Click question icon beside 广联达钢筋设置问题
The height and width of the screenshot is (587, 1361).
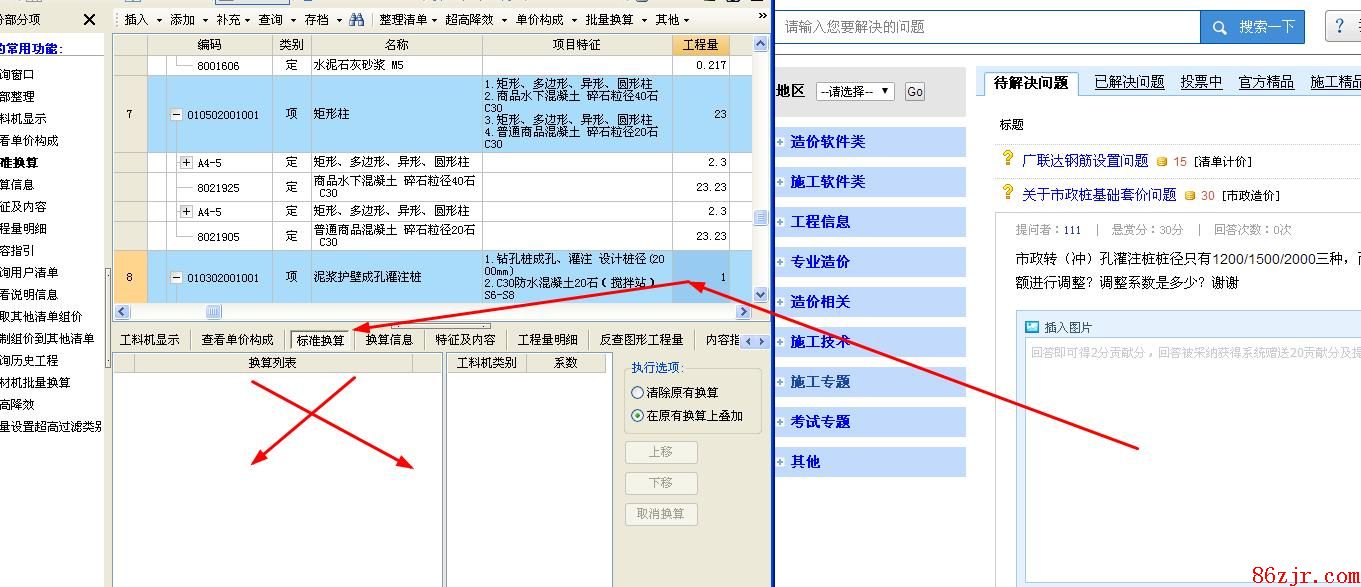[x=1008, y=160]
